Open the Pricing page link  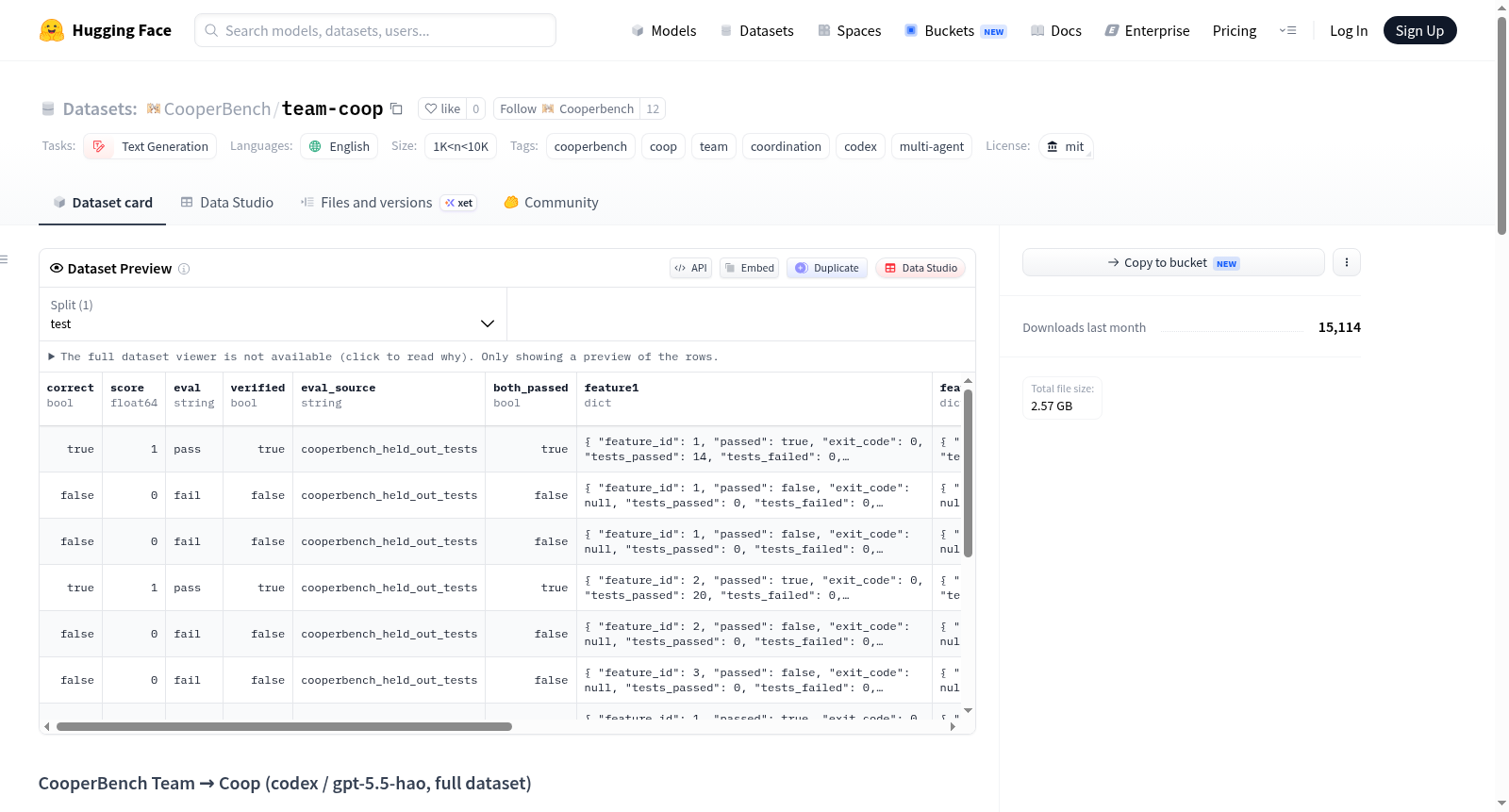point(1235,30)
